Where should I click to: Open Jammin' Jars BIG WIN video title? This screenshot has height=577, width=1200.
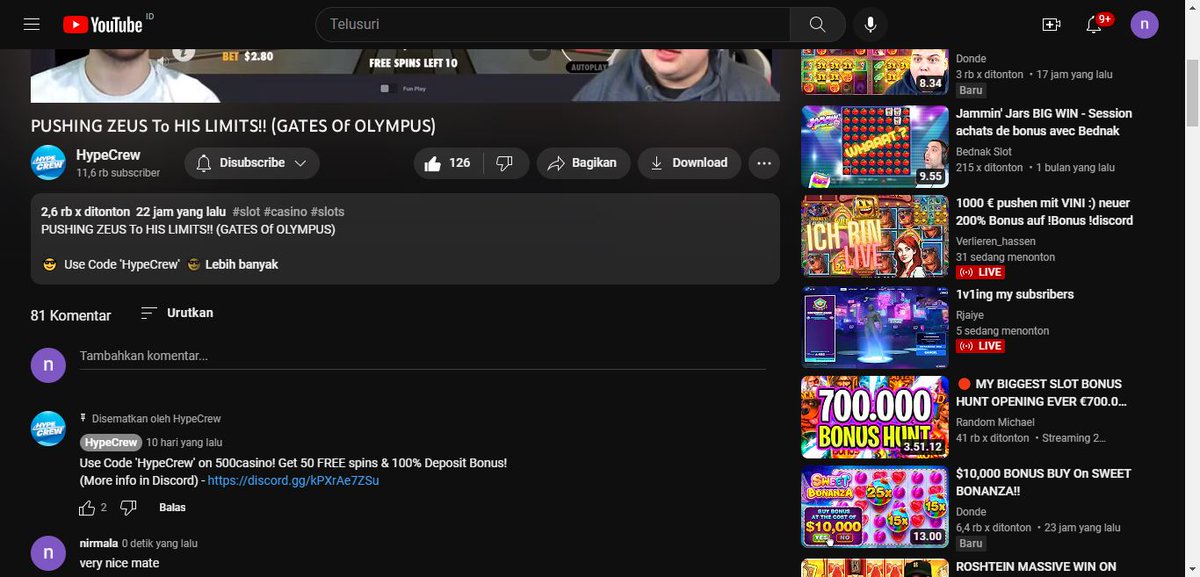tap(1044, 123)
